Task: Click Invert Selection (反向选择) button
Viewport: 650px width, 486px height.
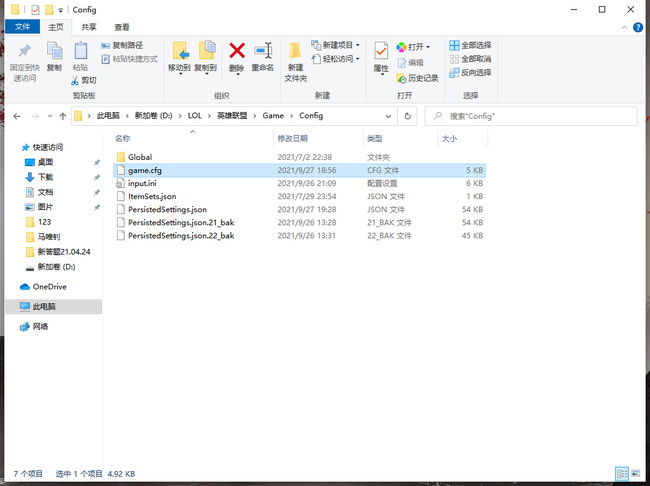Action: (470, 72)
